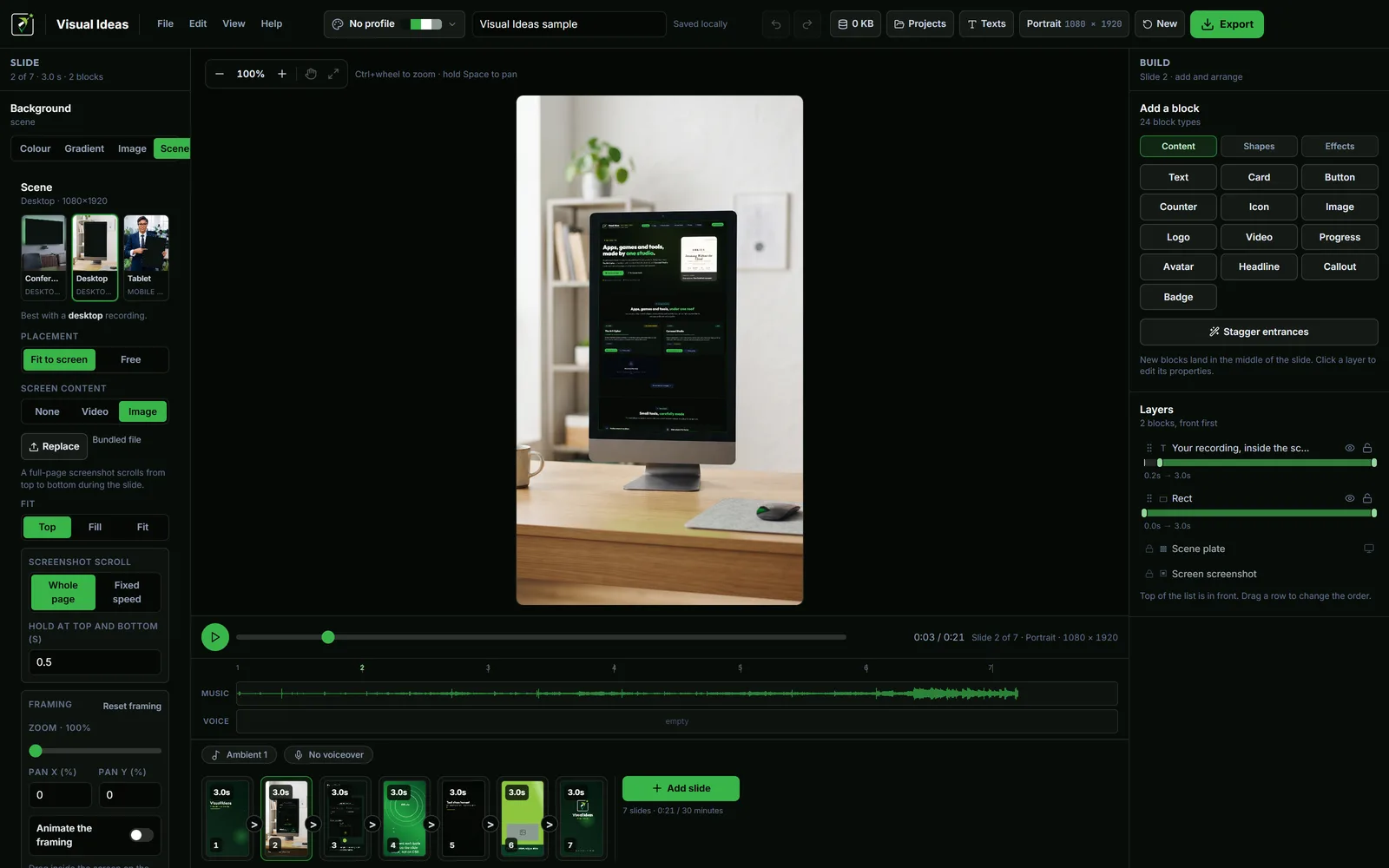Switch to the Gradient background tab
Viewport: 1389px width, 868px height.
pyautogui.click(x=84, y=148)
